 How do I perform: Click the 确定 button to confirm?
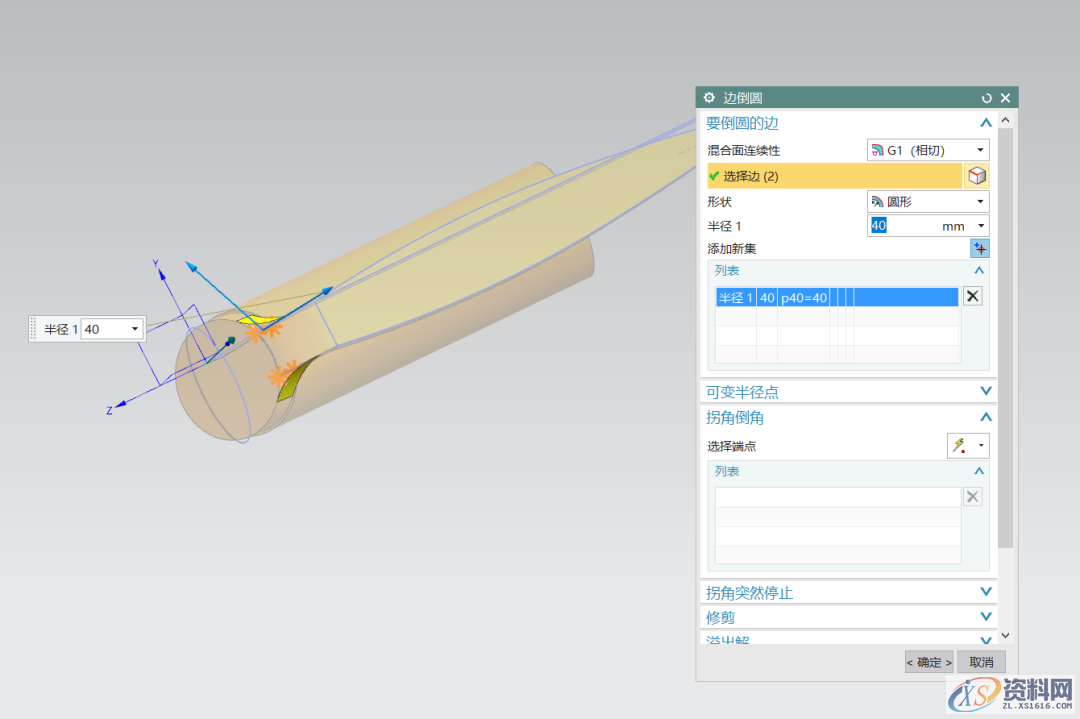click(928, 662)
